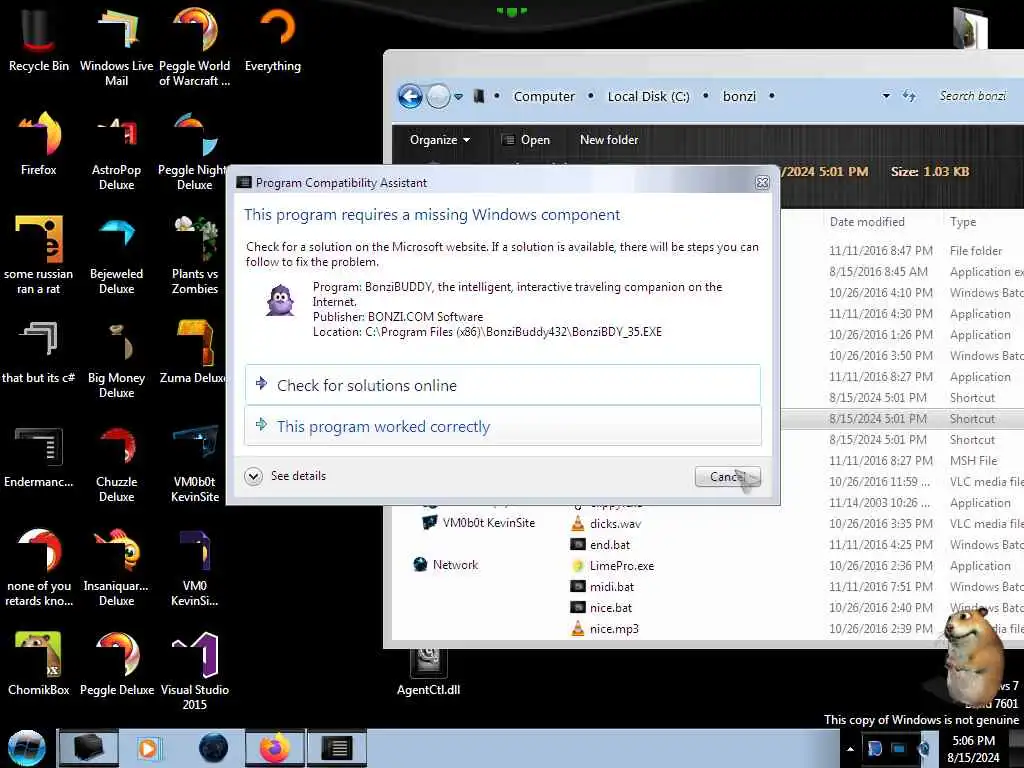Open the Recycle Bin desktop icon
Image resolution: width=1024 pixels, height=768 pixels.
click(x=39, y=39)
